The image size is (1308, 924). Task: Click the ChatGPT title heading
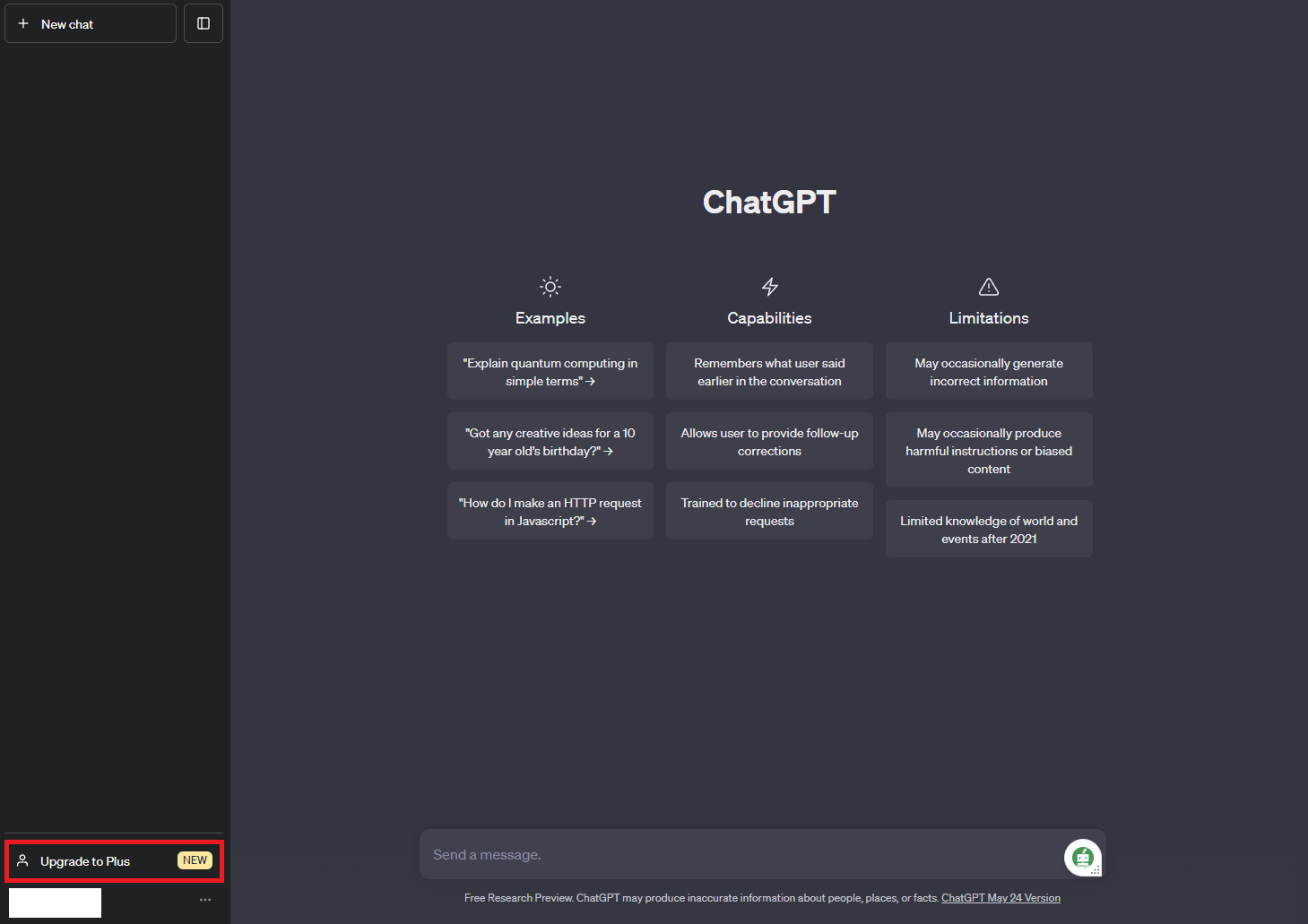[x=769, y=203]
